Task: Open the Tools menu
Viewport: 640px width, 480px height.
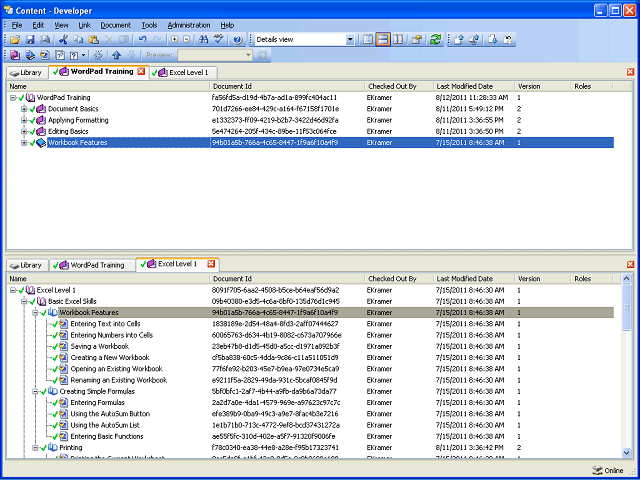Action: [x=149, y=25]
